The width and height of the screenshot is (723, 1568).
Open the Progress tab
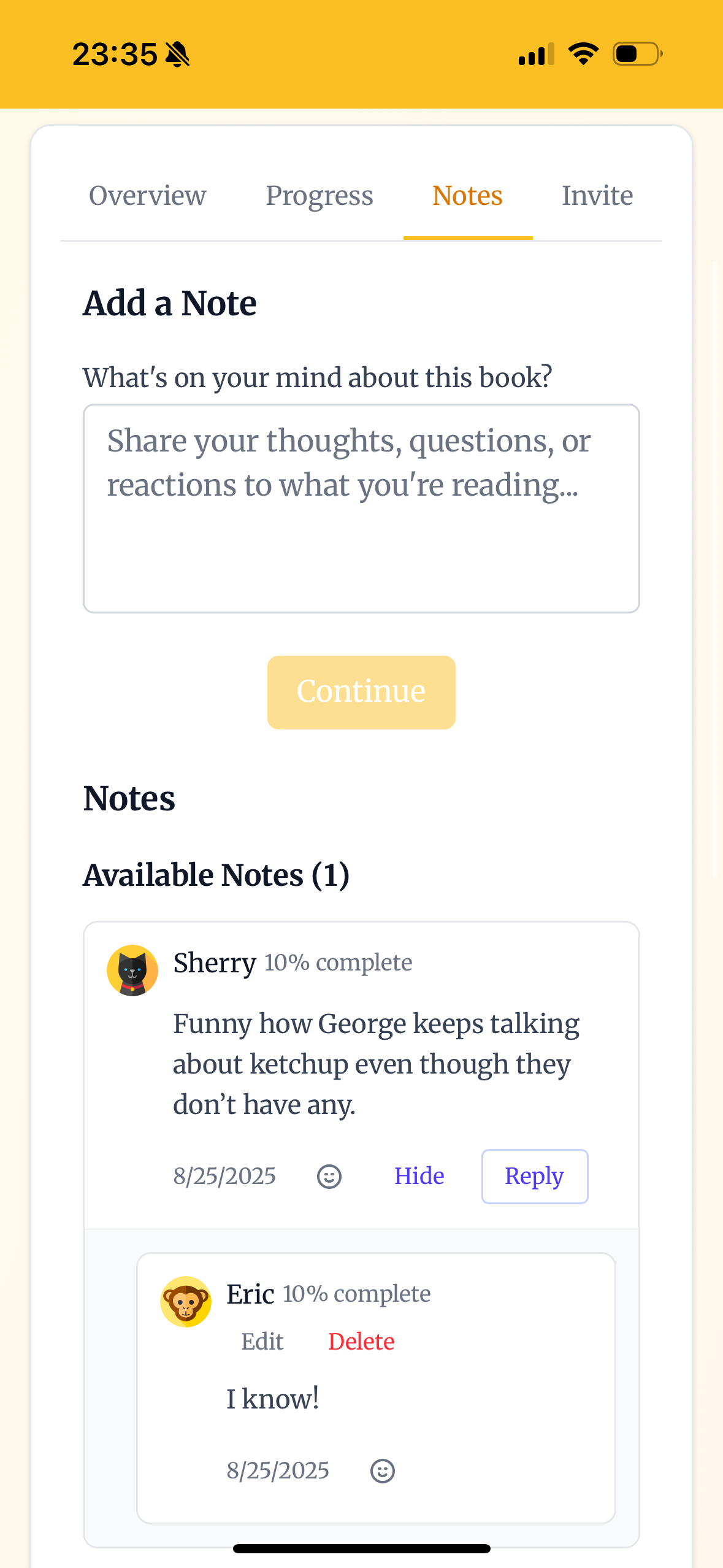(x=319, y=196)
